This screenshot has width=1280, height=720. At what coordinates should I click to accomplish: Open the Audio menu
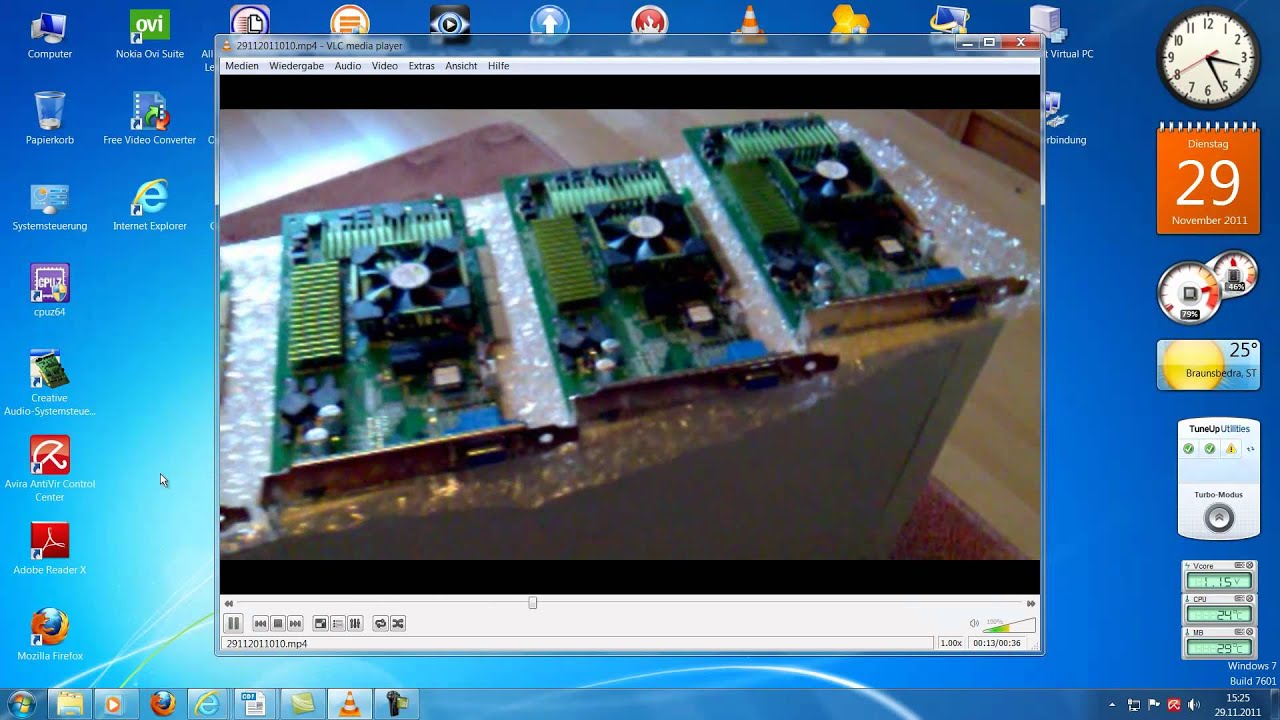348,66
